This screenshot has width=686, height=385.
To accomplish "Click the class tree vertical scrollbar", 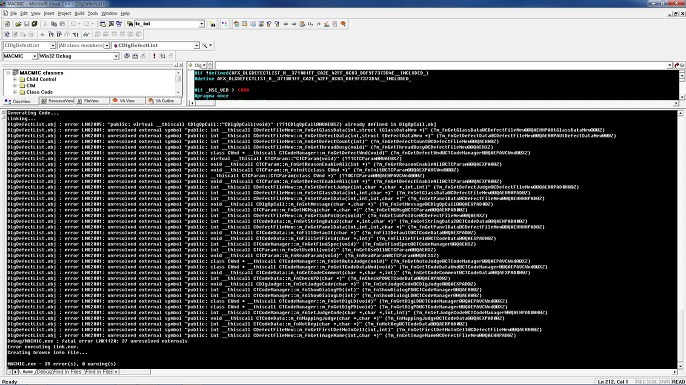I will 178,83.
